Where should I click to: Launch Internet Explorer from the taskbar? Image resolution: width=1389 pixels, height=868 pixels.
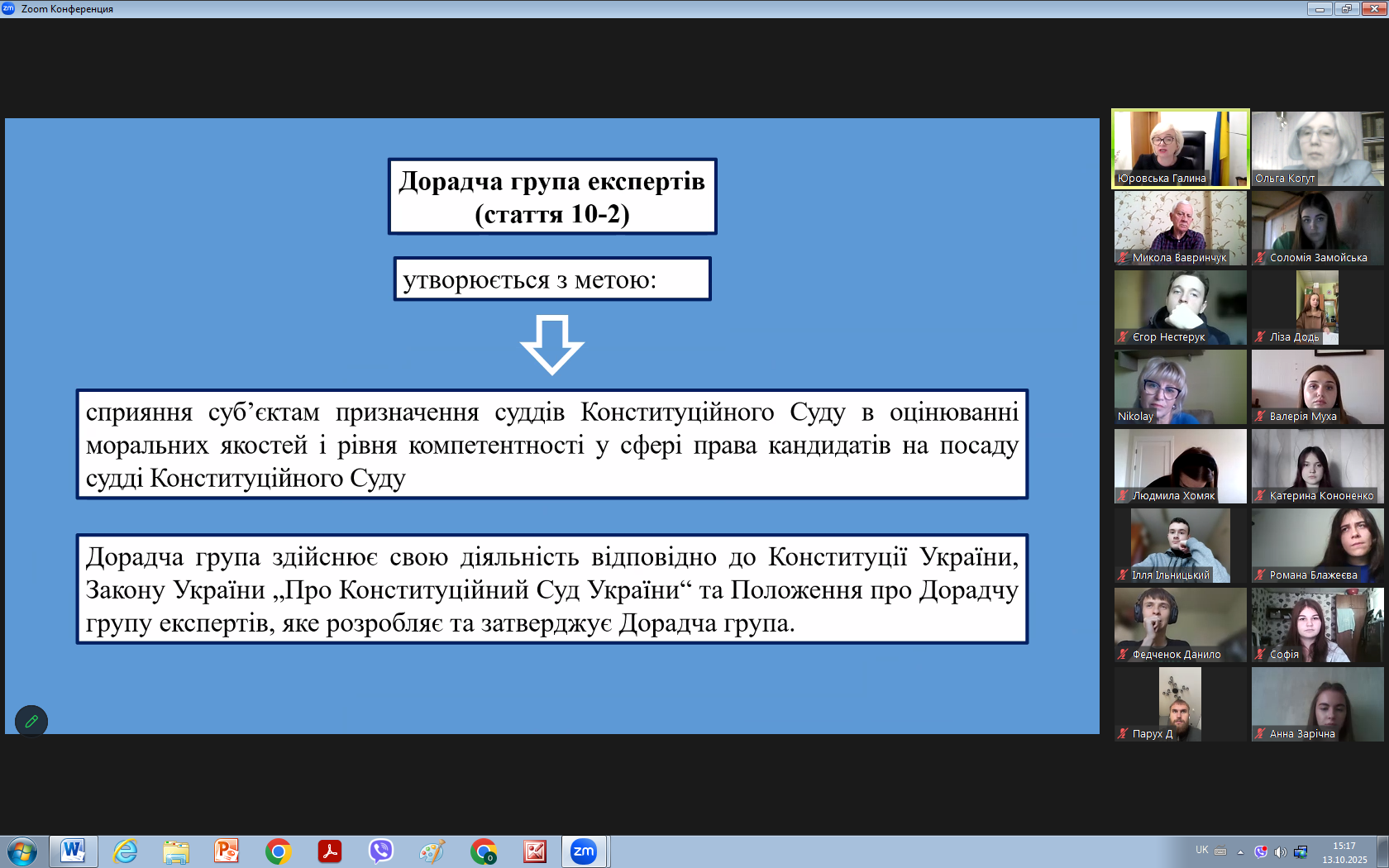(125, 851)
